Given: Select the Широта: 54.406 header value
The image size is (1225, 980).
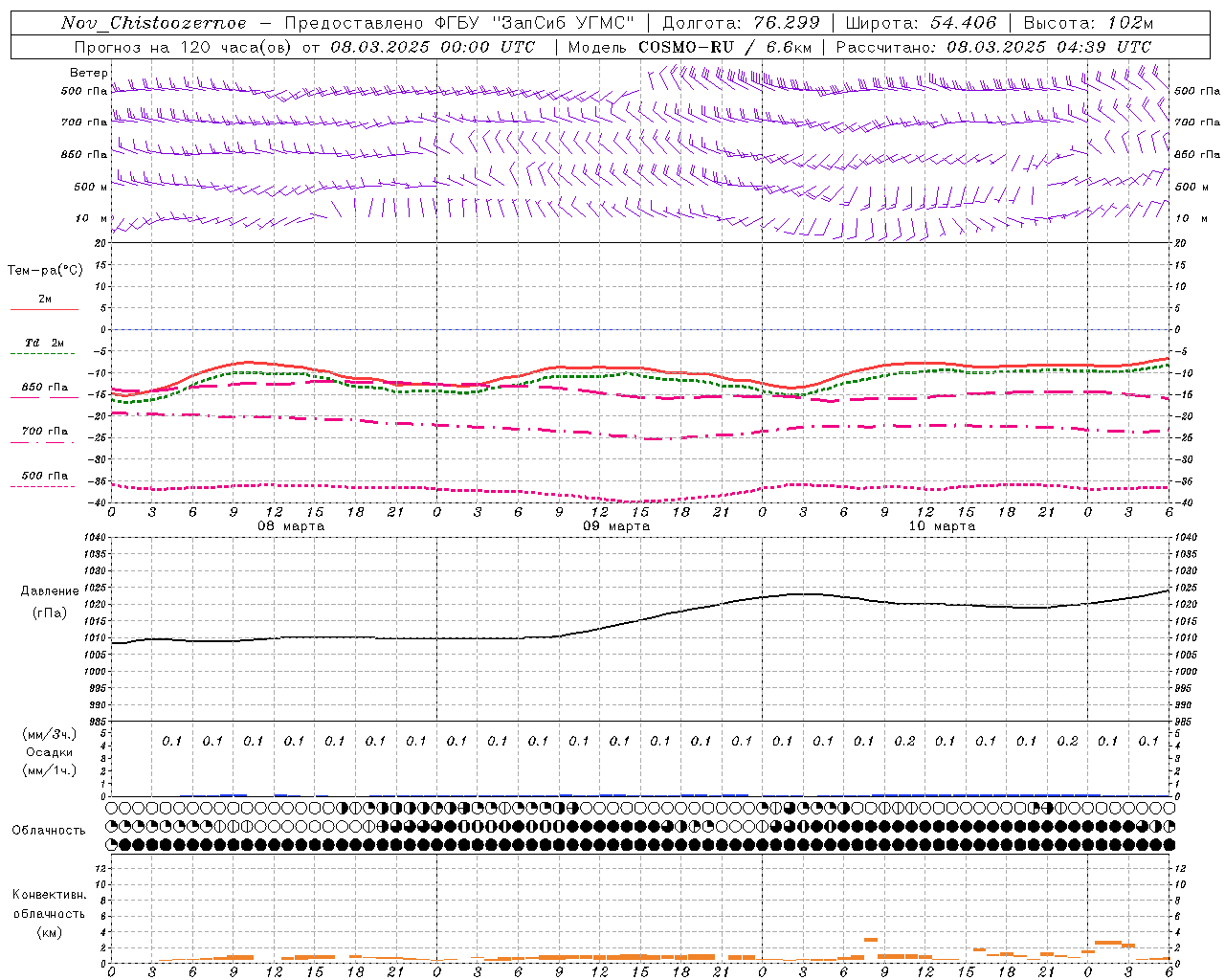Looking at the screenshot, I should point(921,23).
